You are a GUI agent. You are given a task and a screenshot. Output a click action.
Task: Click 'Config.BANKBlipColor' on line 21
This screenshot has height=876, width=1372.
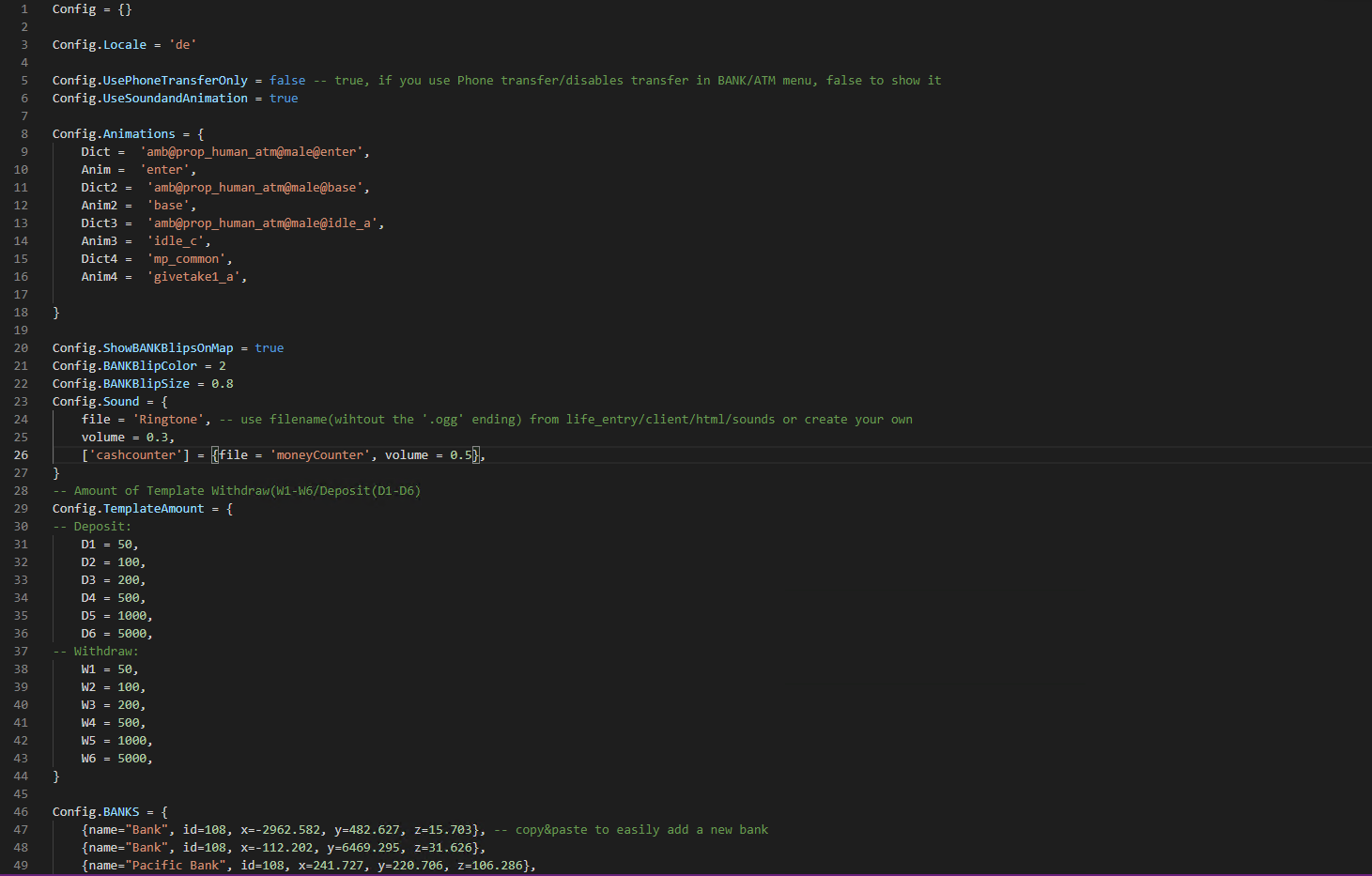(x=125, y=366)
